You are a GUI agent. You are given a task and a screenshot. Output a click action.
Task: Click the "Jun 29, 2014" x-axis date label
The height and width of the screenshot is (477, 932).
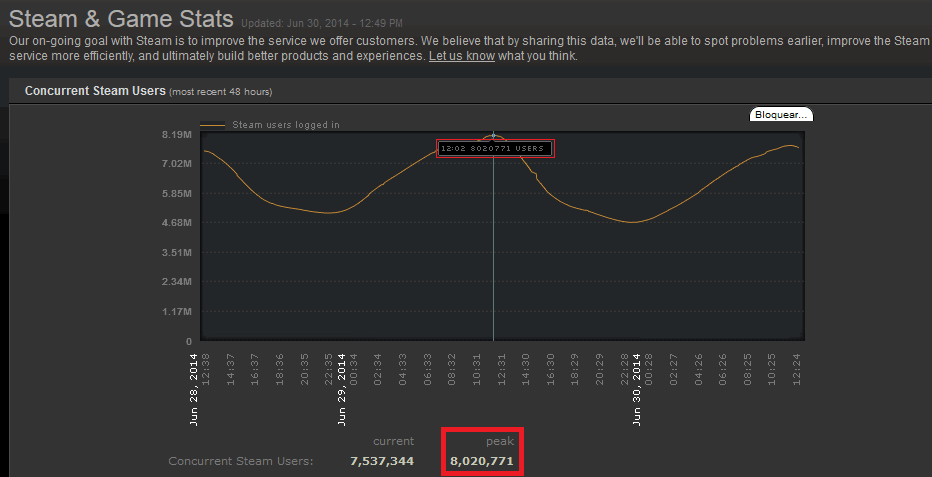coord(341,388)
